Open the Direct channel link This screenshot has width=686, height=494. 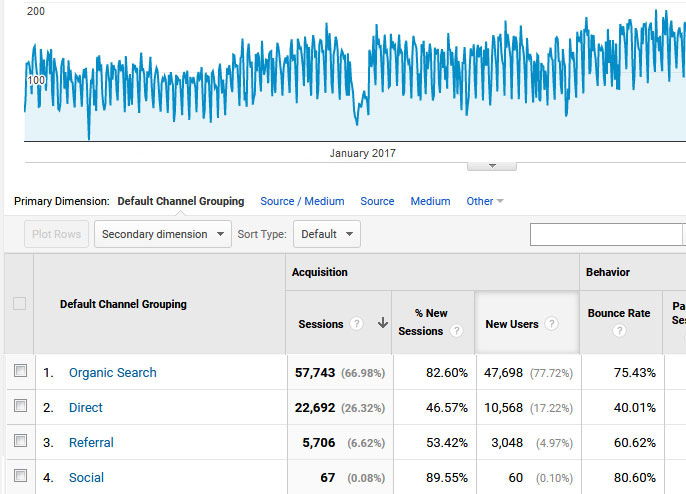(x=86, y=407)
